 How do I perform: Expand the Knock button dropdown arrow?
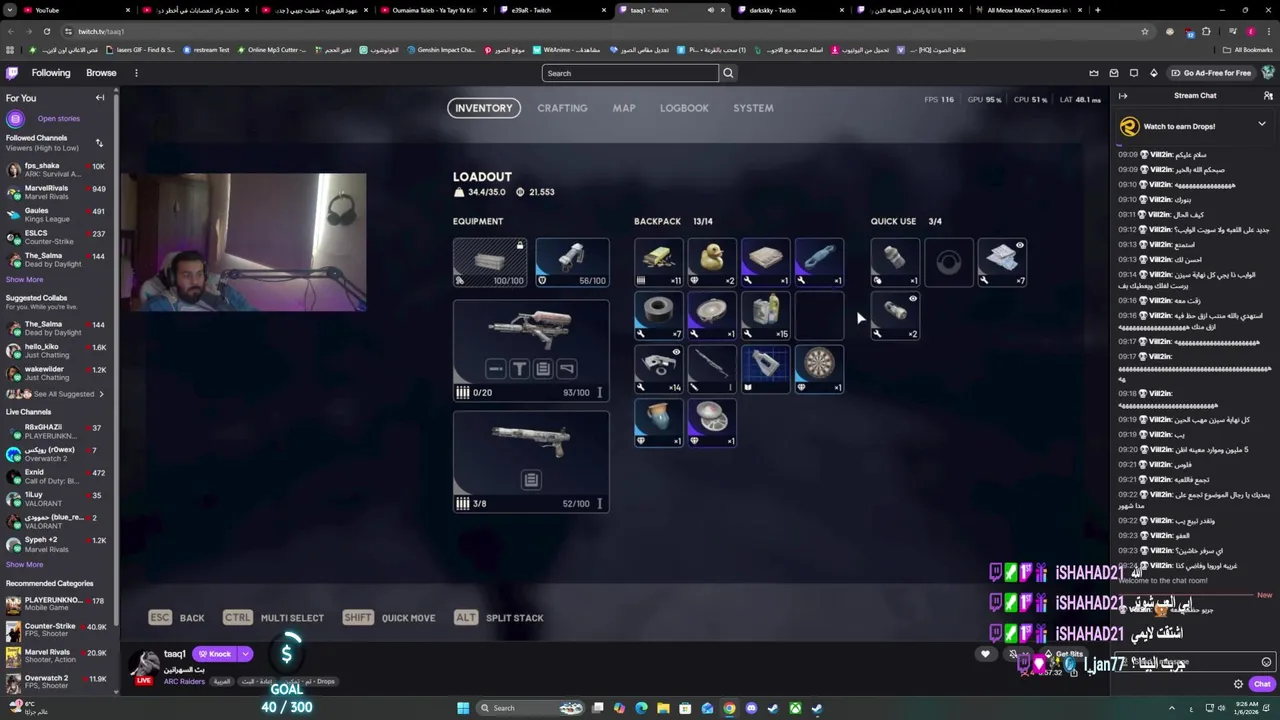245,654
